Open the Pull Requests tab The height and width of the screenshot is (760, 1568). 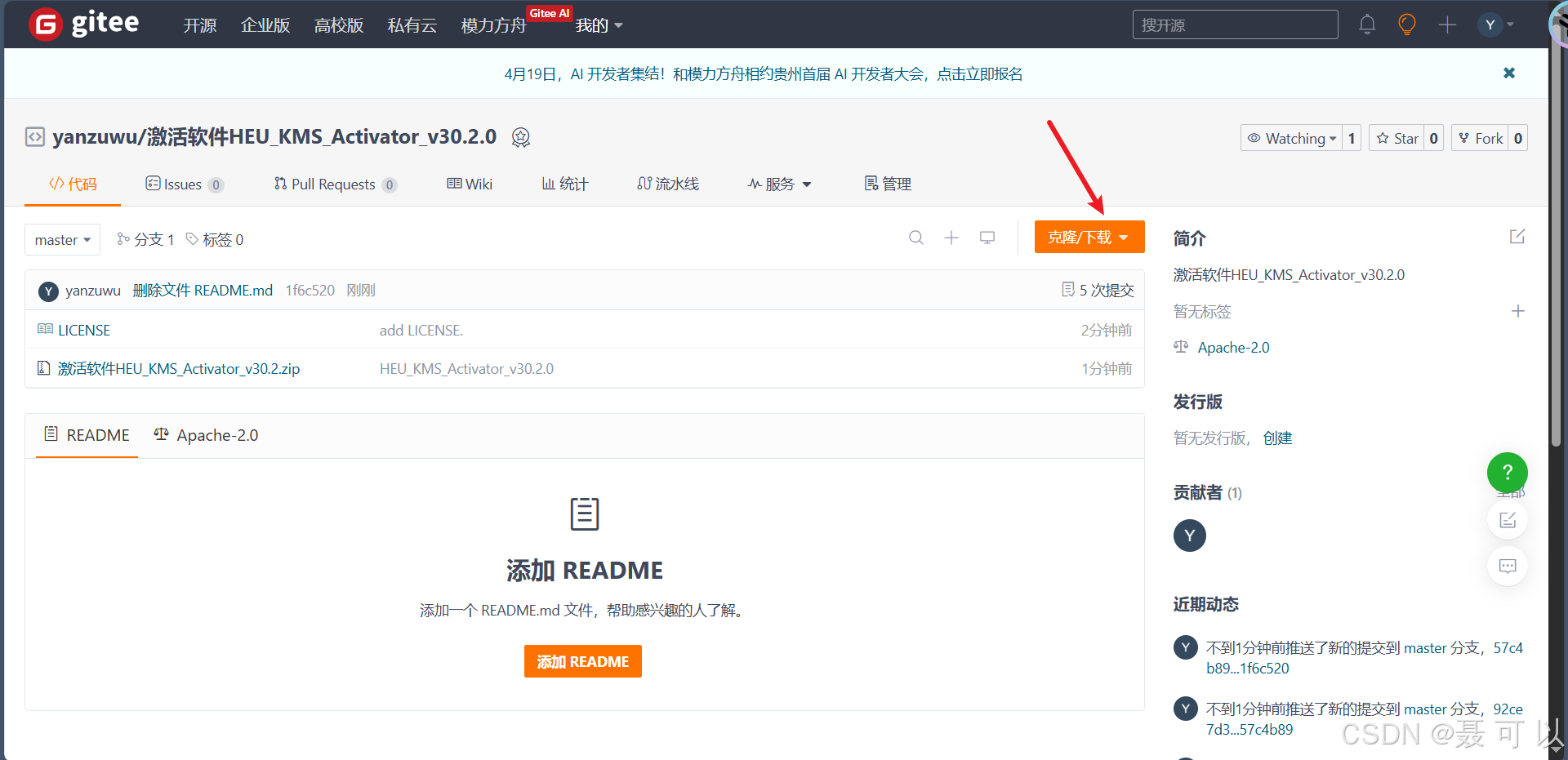coord(335,184)
